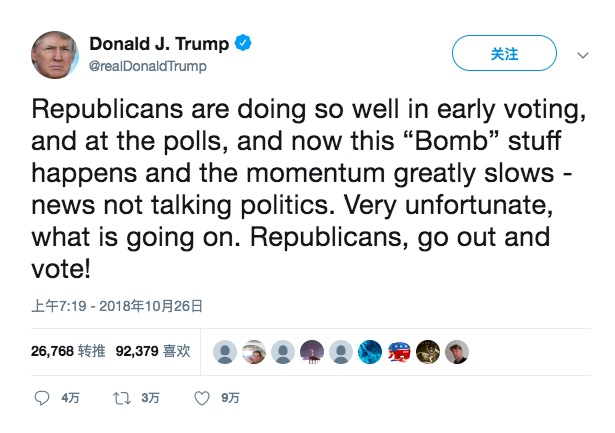This screenshot has width=615, height=433.
Task: View the 26,768 转推 retweets list
Action: [67, 351]
